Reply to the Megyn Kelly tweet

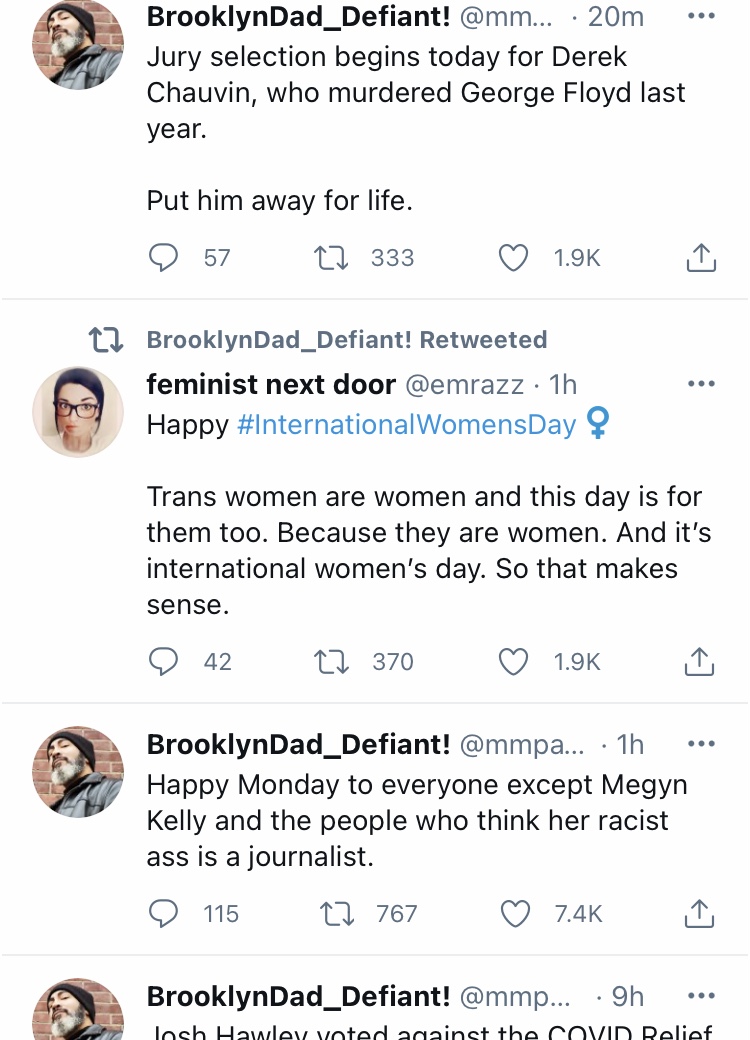point(163,914)
